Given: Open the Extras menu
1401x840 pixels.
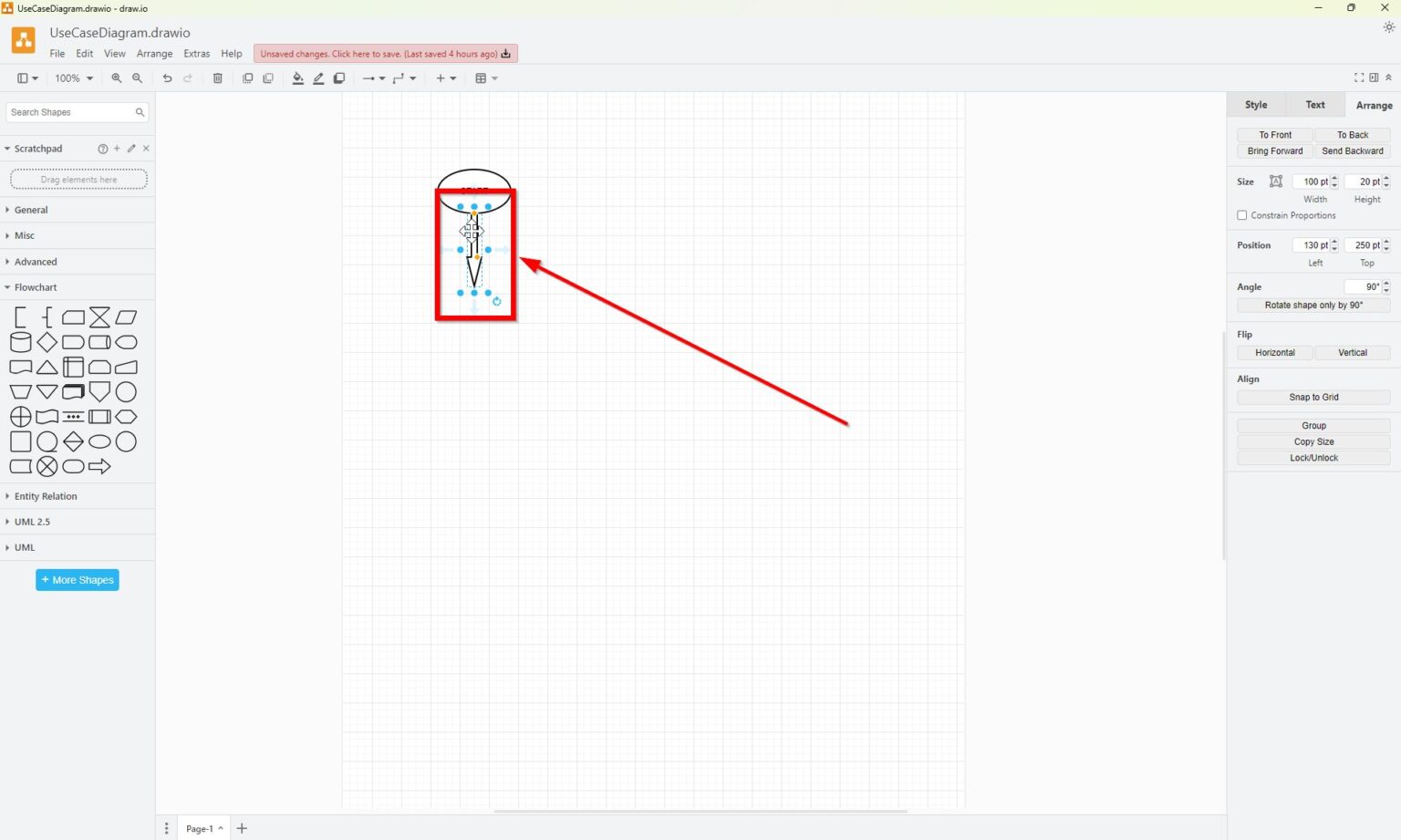Looking at the screenshot, I should [196, 53].
